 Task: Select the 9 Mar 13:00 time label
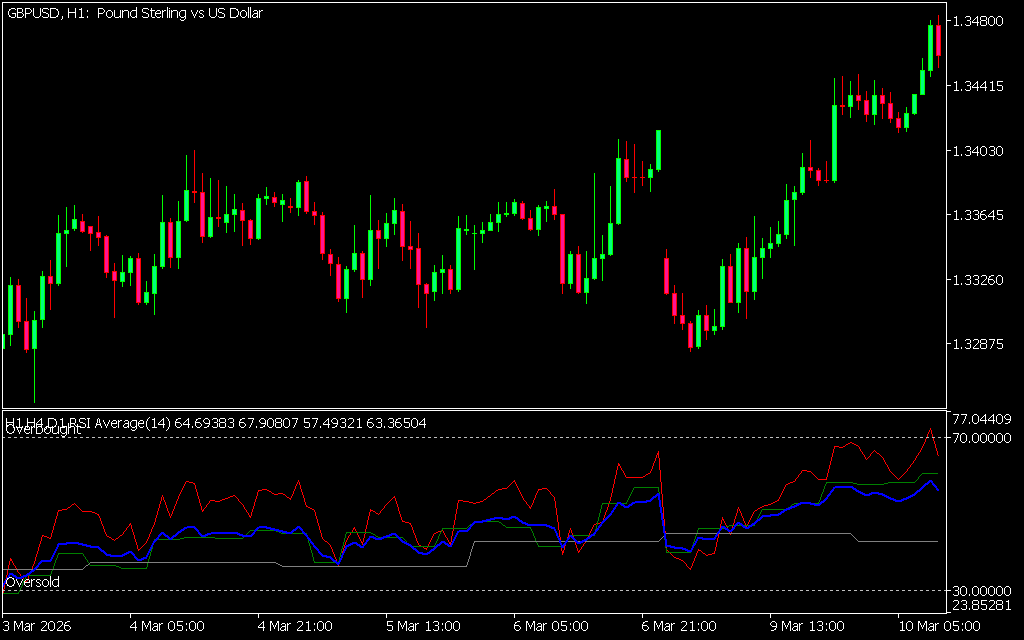pos(806,626)
